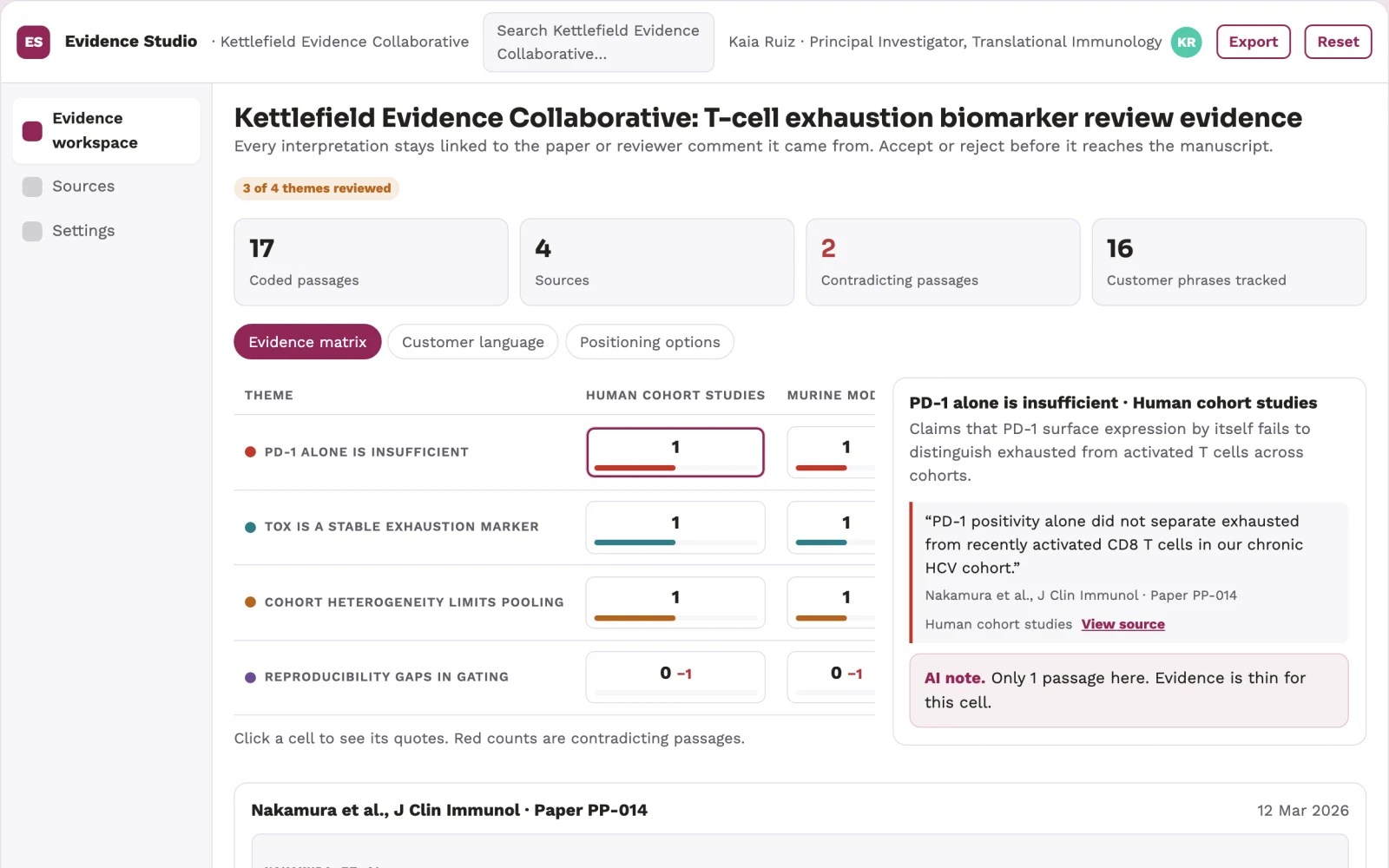1389x868 pixels.
Task: Open Sources in the sidebar
Action: pos(106,187)
